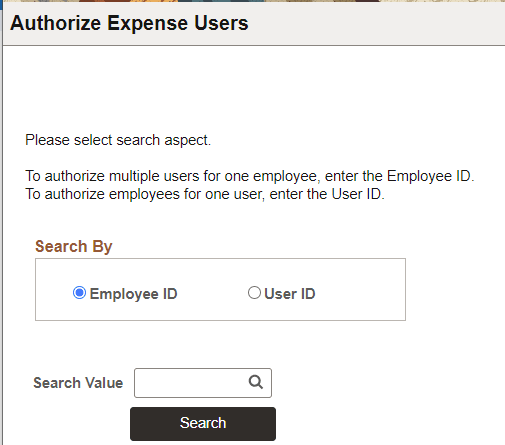The height and width of the screenshot is (445, 505).
Task: Select the User ID radio button
Action: click(x=254, y=293)
